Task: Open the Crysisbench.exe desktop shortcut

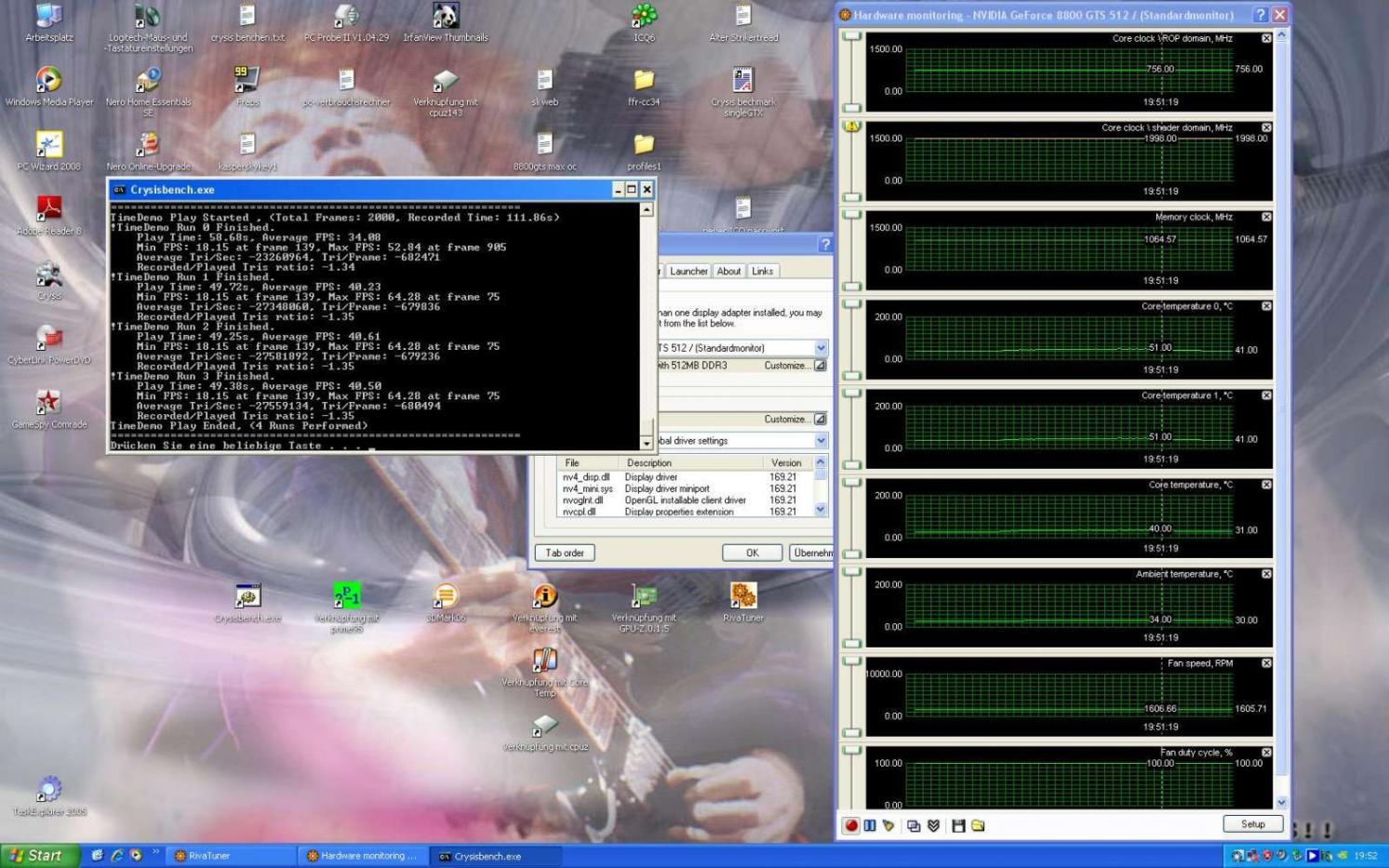Action: [x=247, y=603]
